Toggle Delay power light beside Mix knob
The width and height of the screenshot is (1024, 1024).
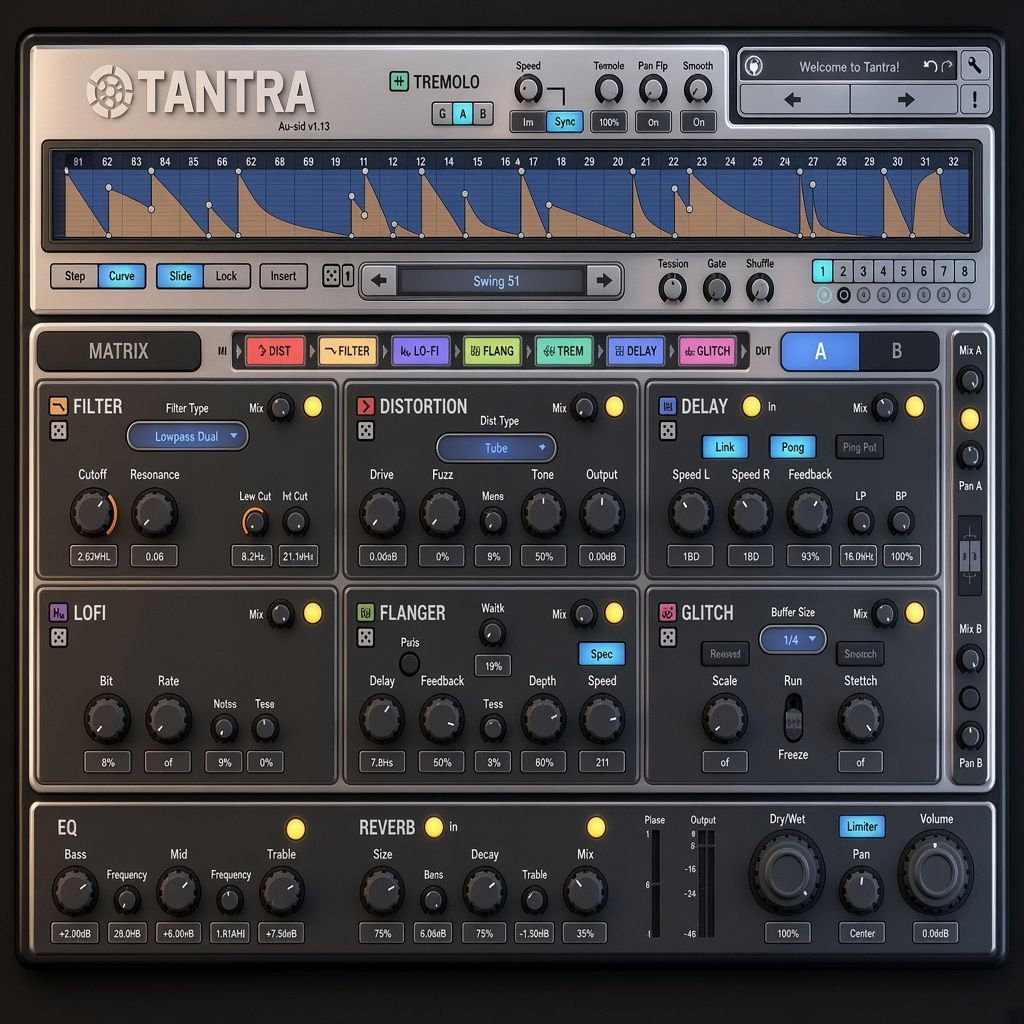point(914,406)
